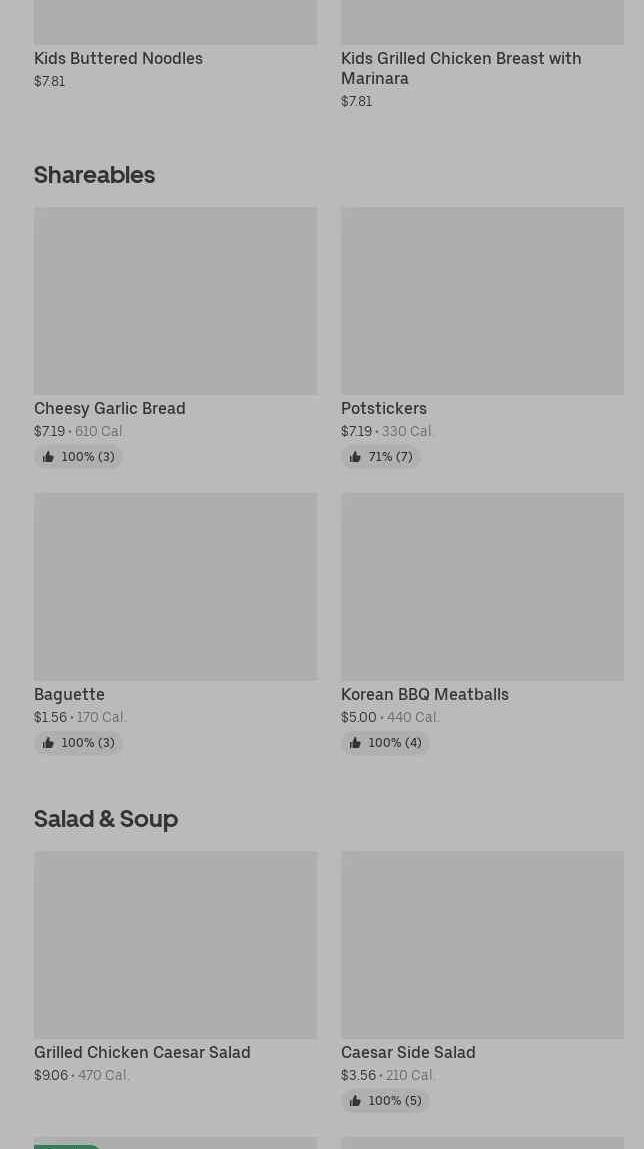Open Kids Grilled Chicken Breast with Marinara

point(461,68)
